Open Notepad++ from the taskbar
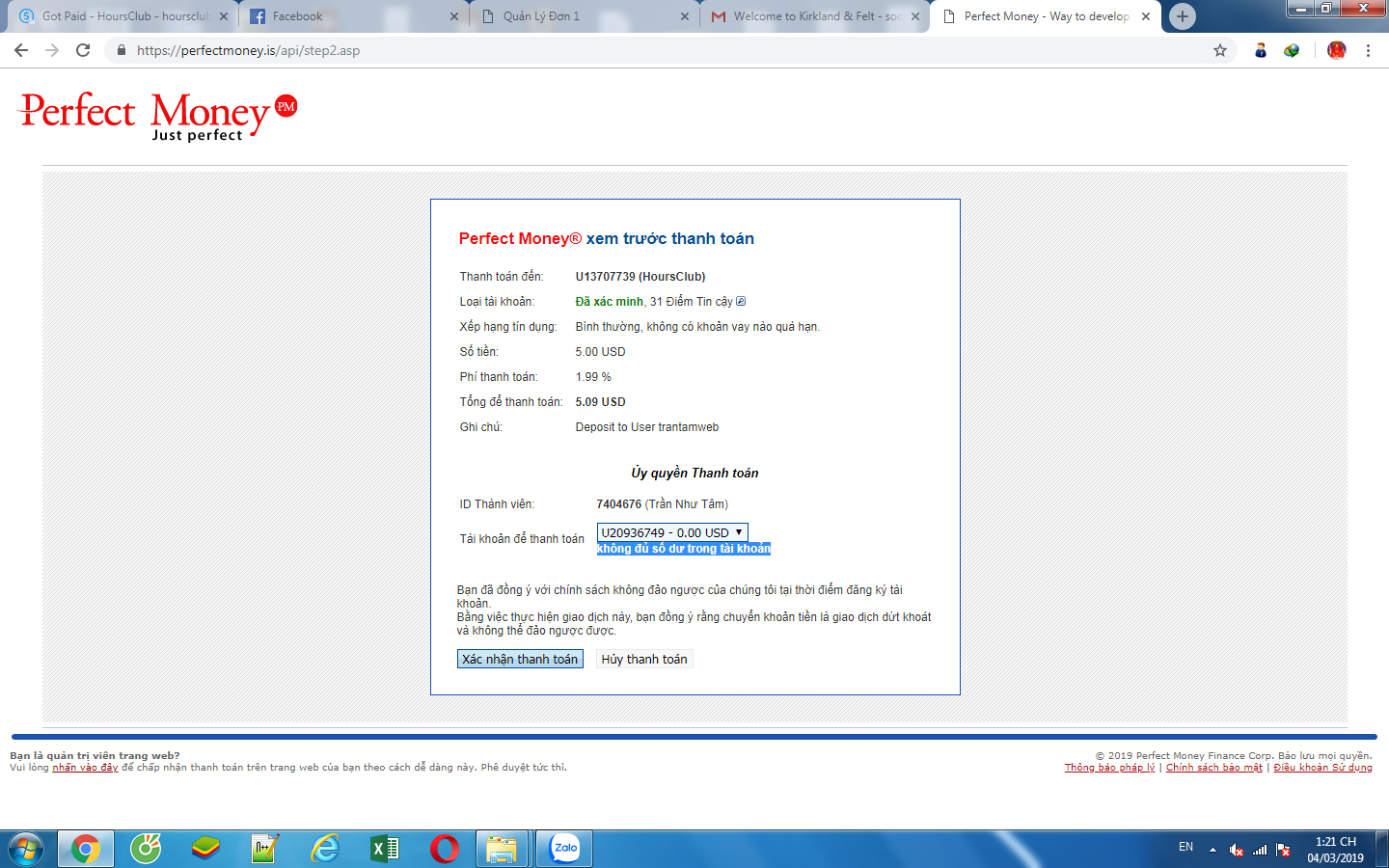 (x=264, y=849)
